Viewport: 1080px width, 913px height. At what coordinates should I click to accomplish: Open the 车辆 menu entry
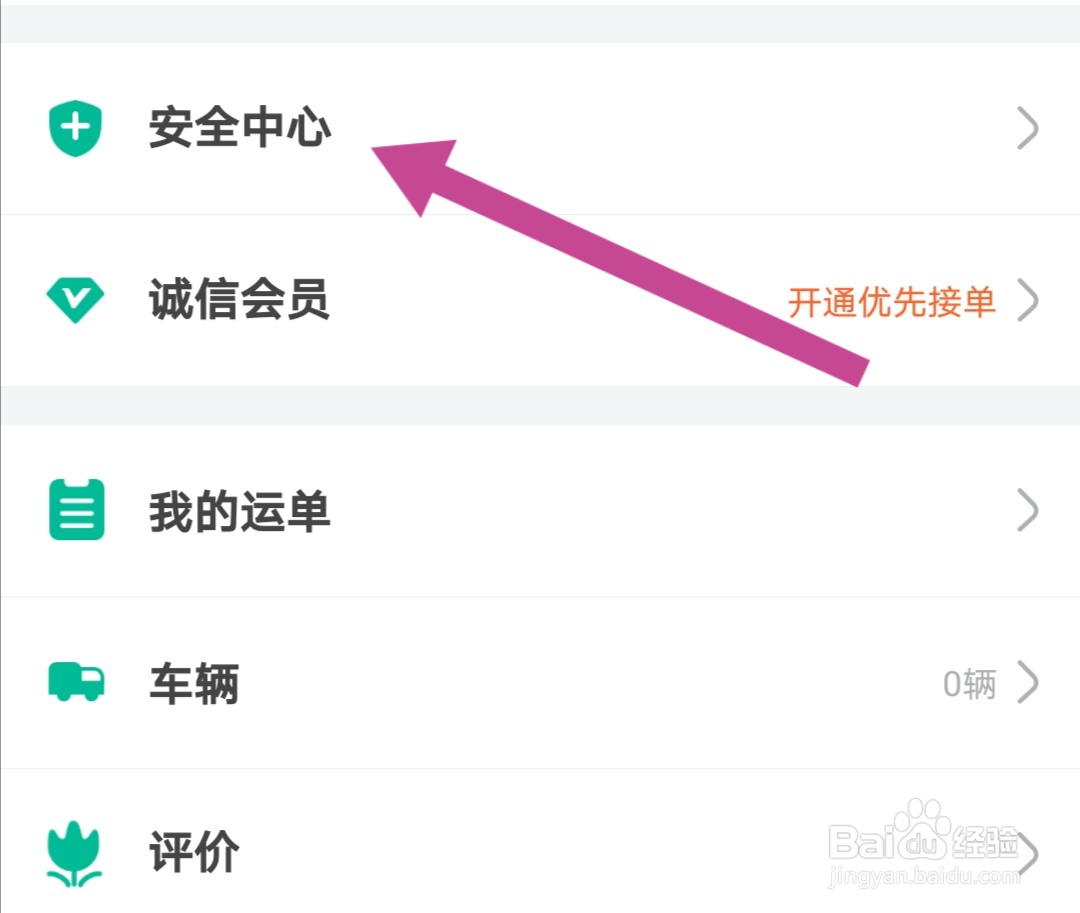194,684
